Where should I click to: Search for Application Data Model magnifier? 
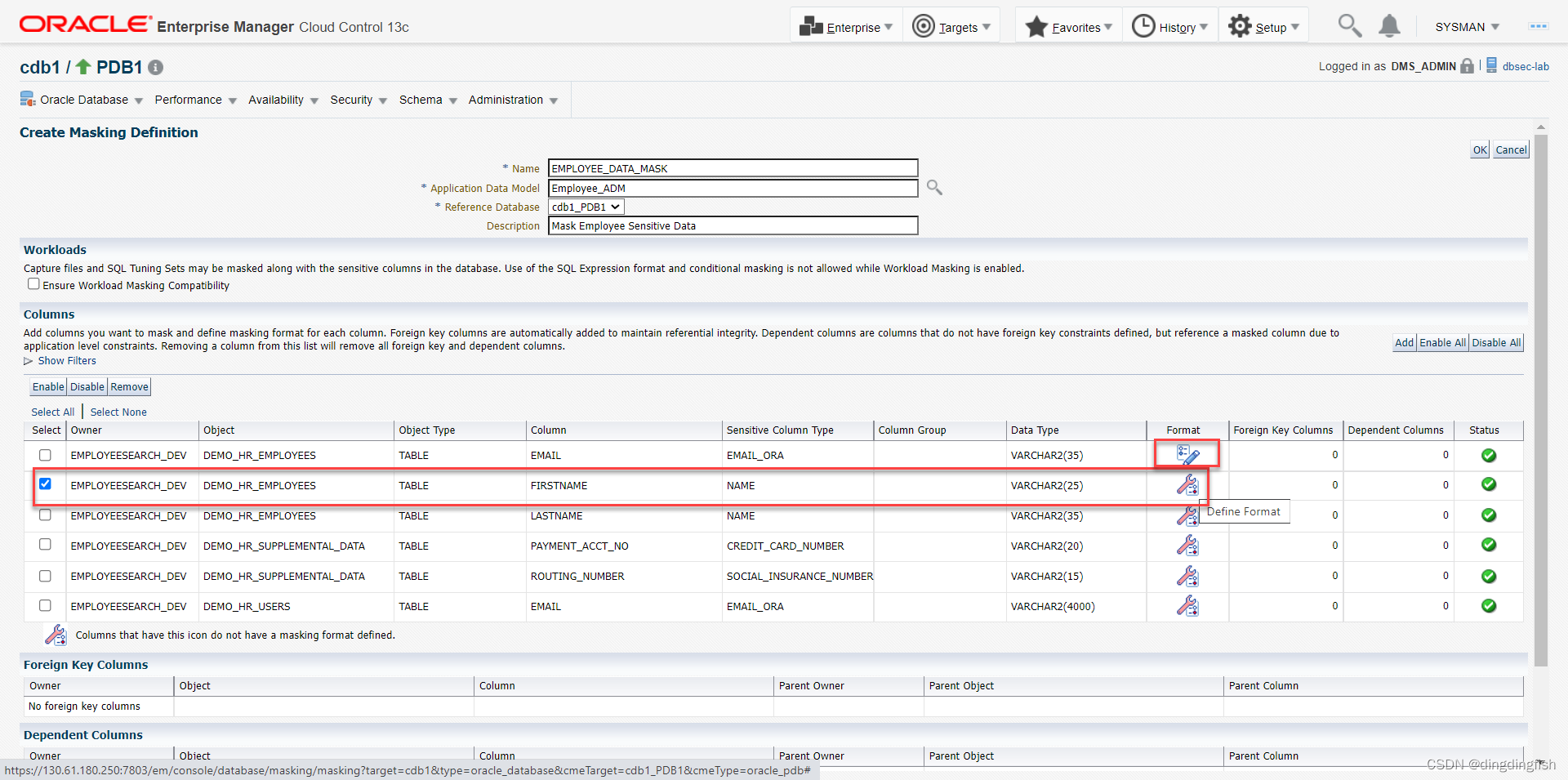(934, 188)
